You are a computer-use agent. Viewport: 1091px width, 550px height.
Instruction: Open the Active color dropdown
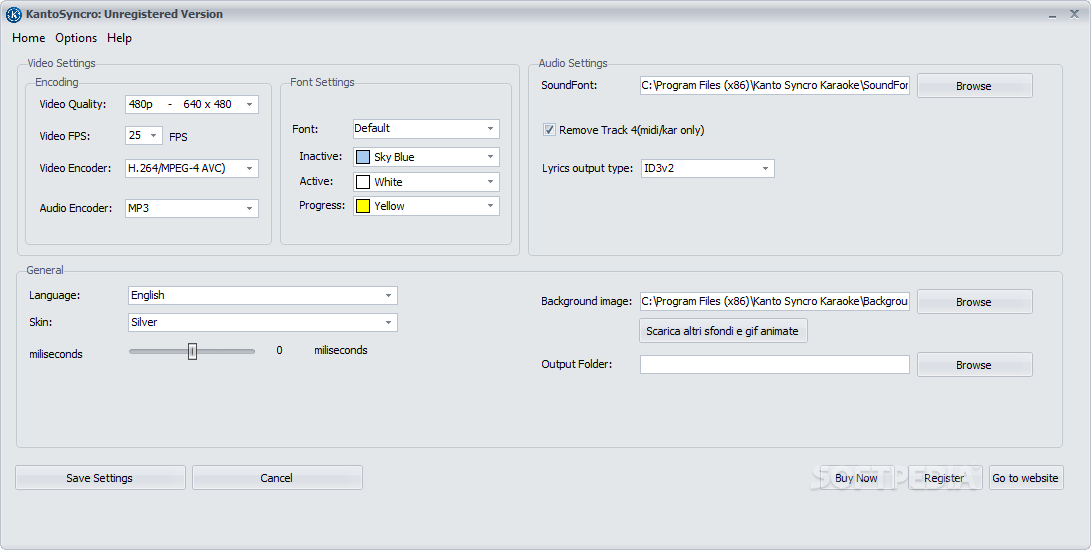coord(426,182)
